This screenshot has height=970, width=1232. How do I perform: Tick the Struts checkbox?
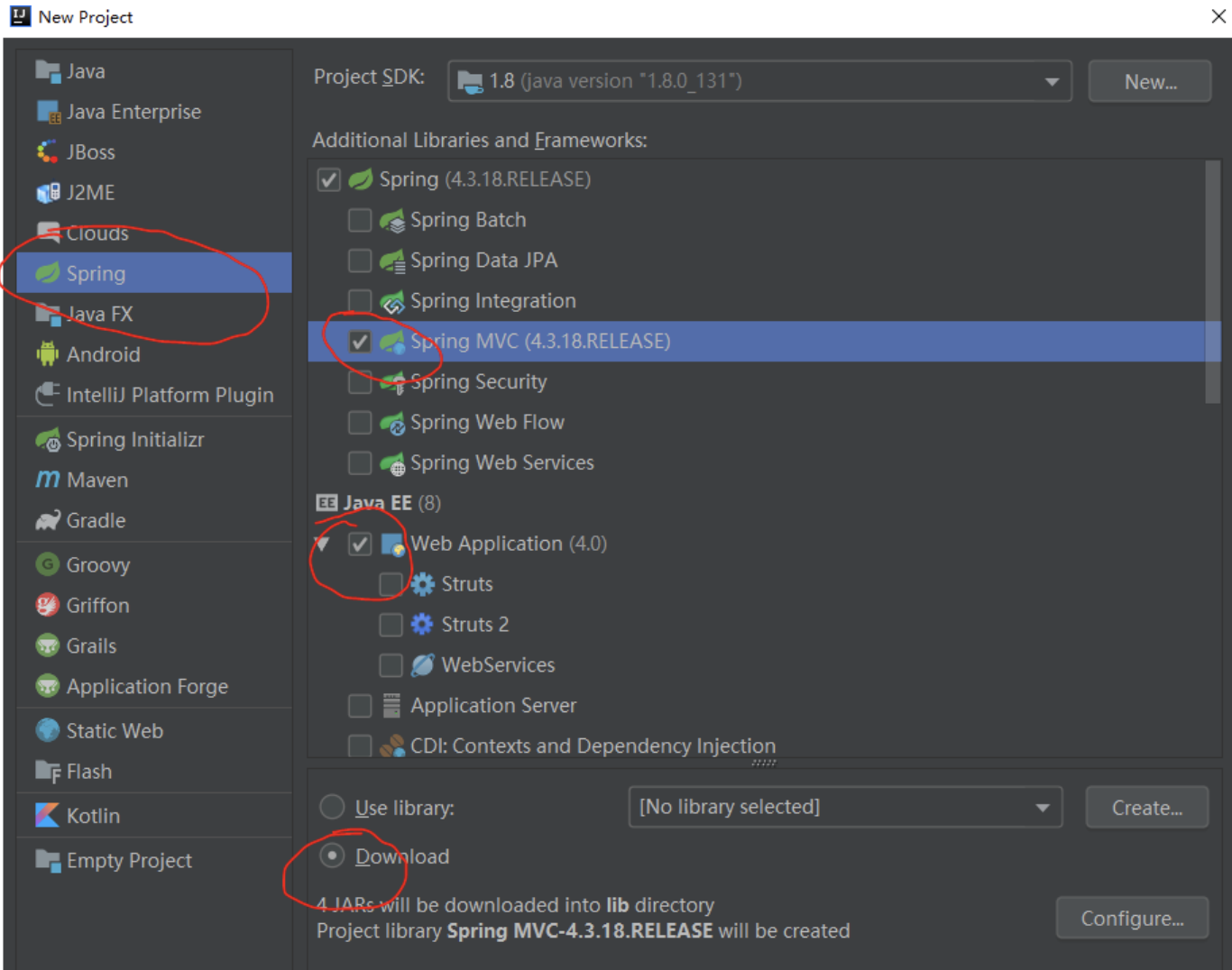[x=391, y=584]
